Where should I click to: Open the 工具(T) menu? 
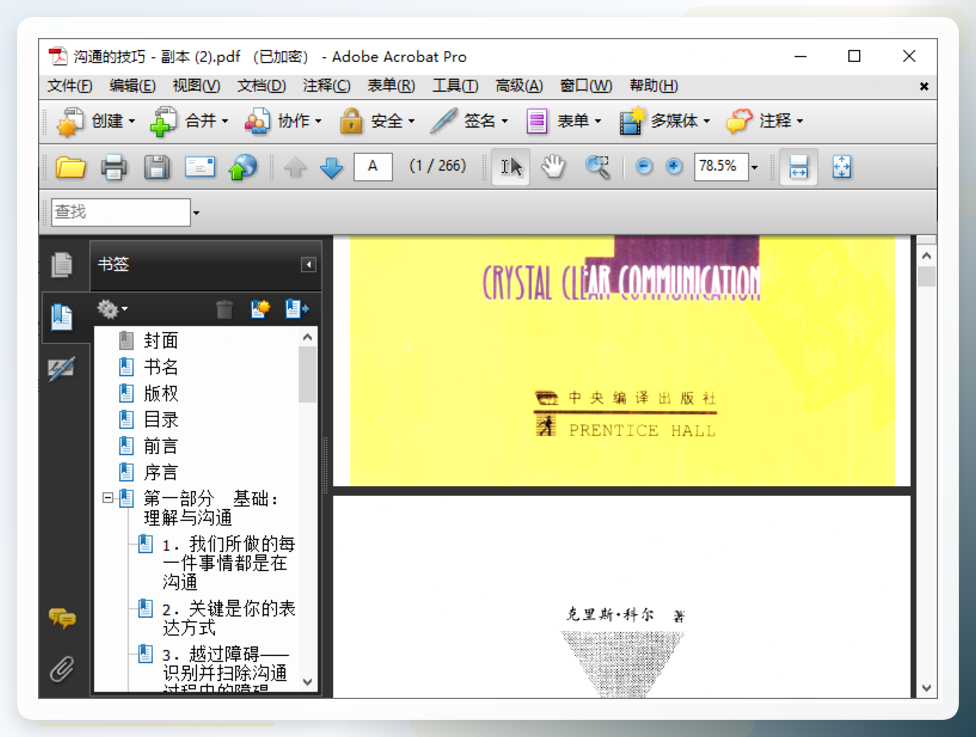(x=456, y=86)
